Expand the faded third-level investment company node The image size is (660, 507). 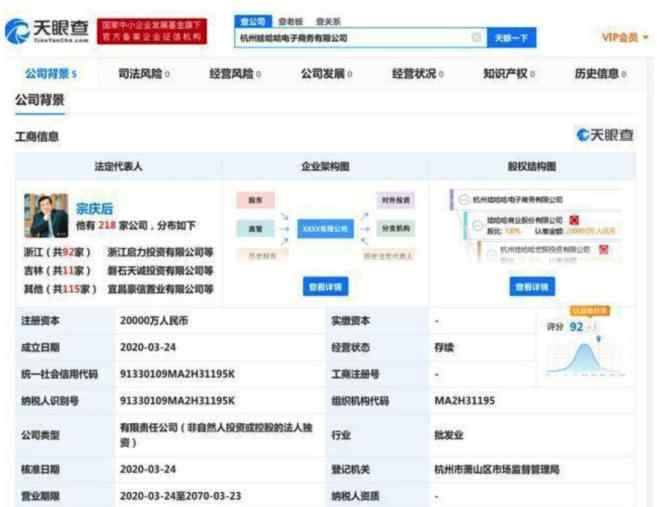491,253
